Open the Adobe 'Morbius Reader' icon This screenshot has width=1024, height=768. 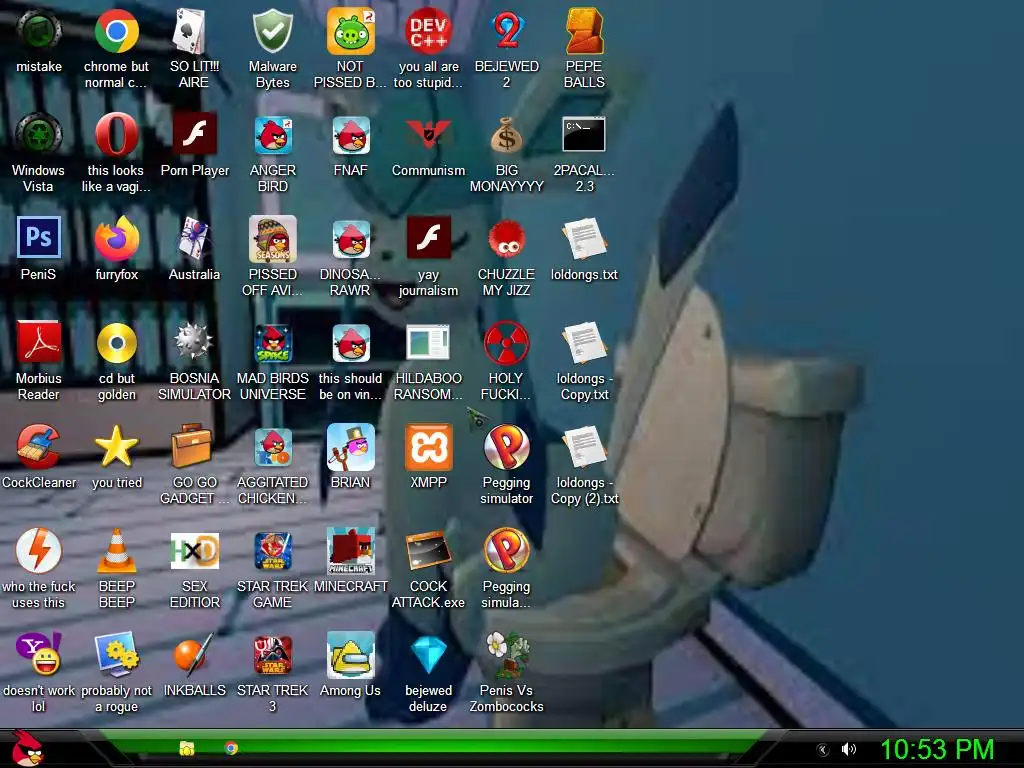(39, 342)
